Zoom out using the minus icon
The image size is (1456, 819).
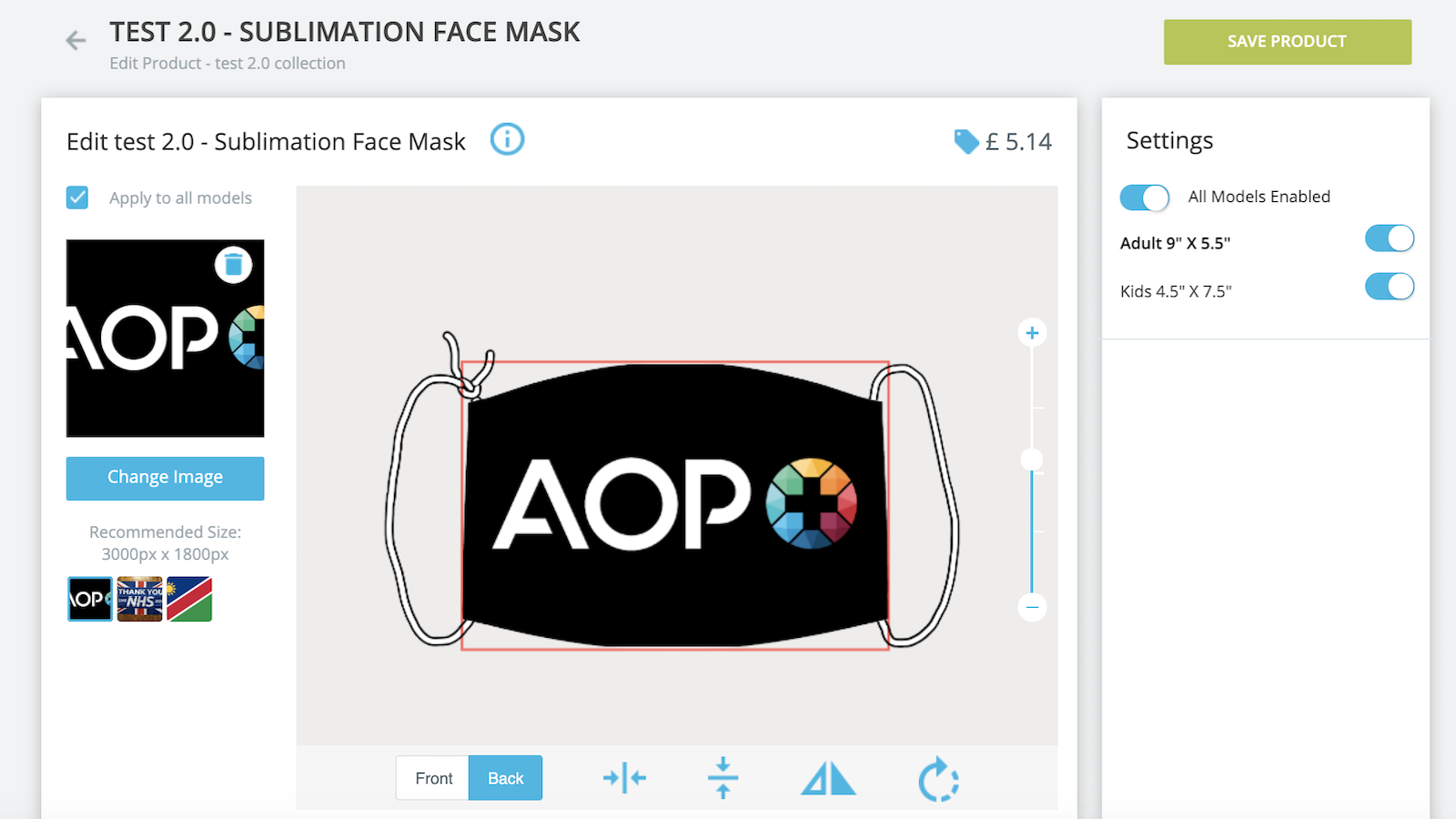[x=1031, y=607]
